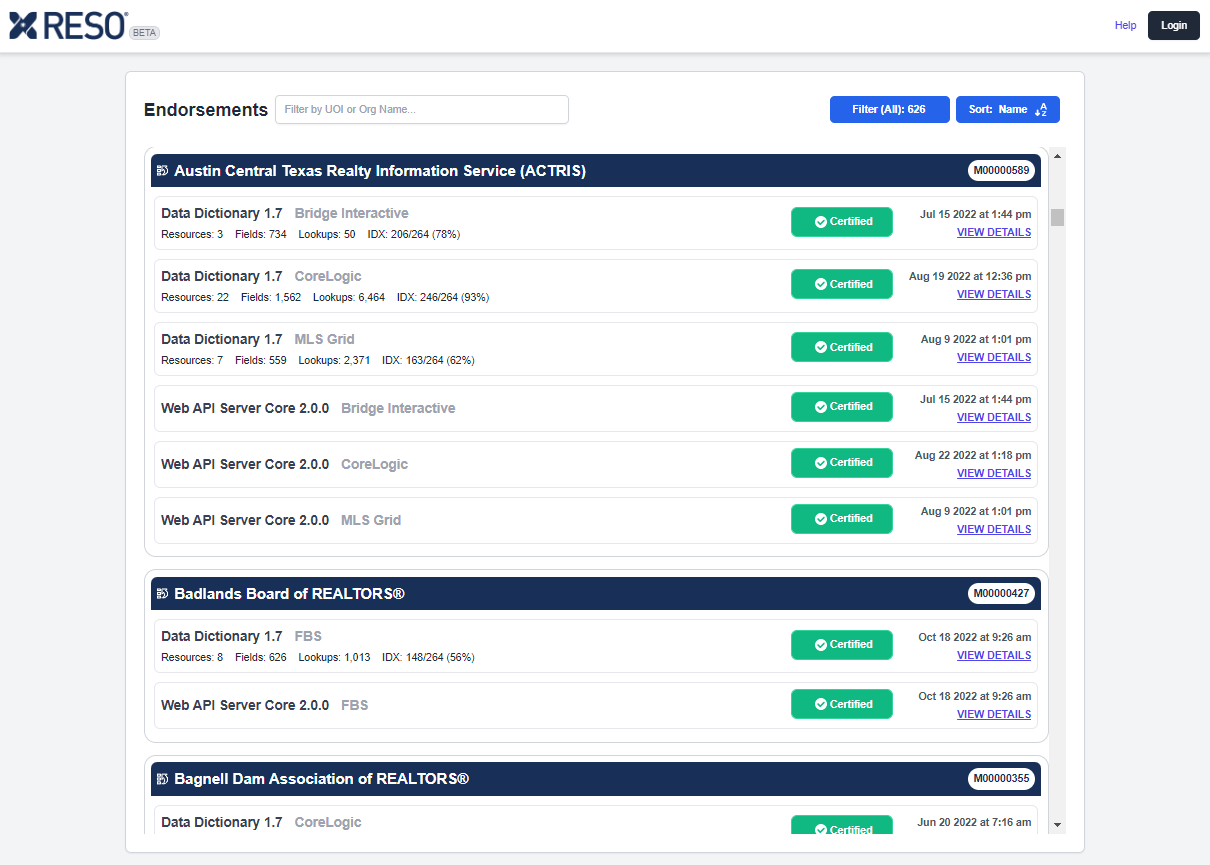This screenshot has width=1210, height=865.
Task: Select Badlands 'Web API Server Core 2.0.0 FBS' title
Action: [x=265, y=705]
